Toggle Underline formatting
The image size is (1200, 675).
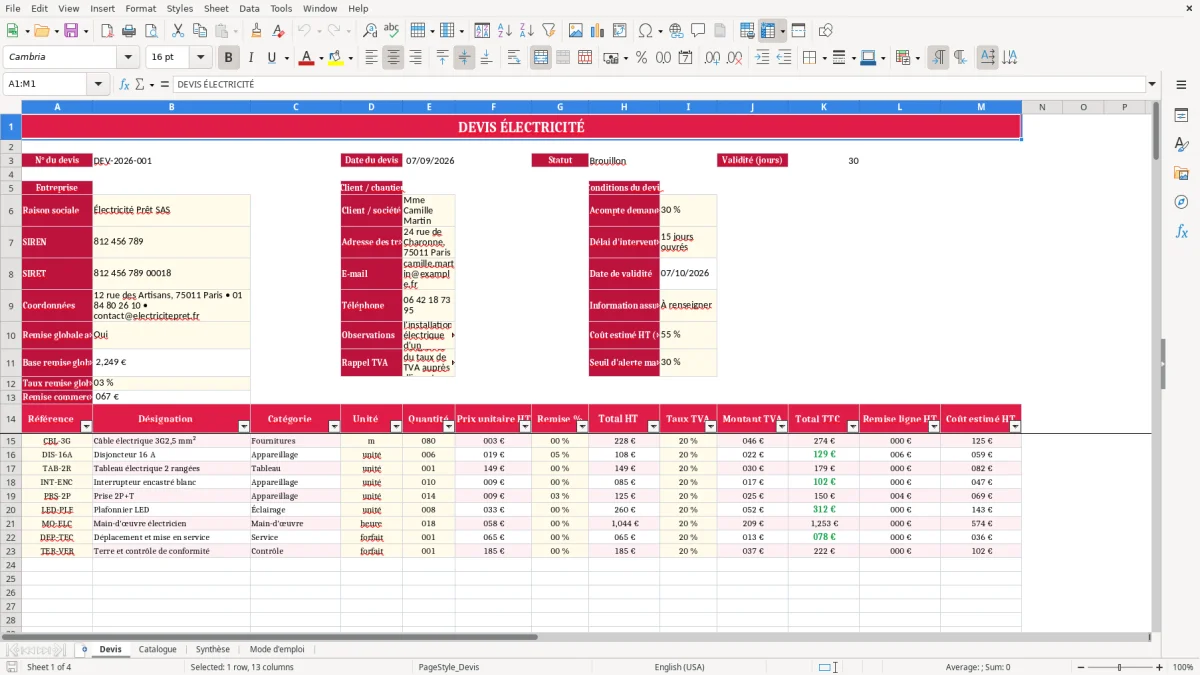[x=272, y=58]
